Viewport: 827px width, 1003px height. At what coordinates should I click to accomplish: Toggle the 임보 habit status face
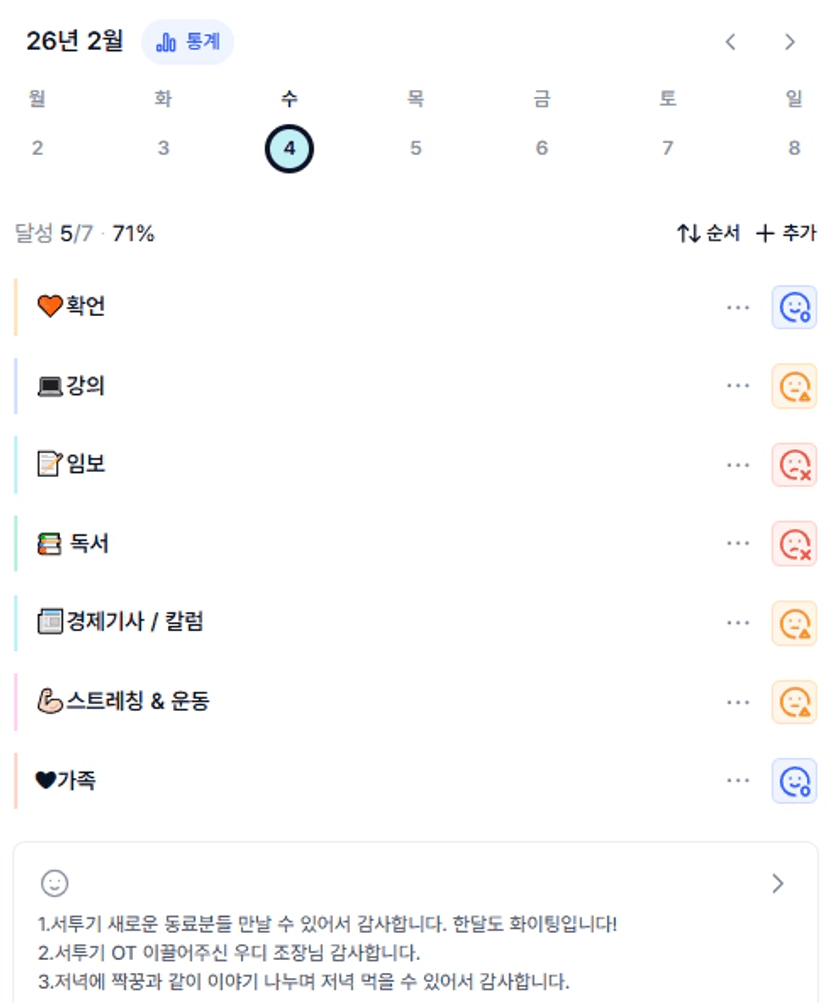tap(794, 465)
